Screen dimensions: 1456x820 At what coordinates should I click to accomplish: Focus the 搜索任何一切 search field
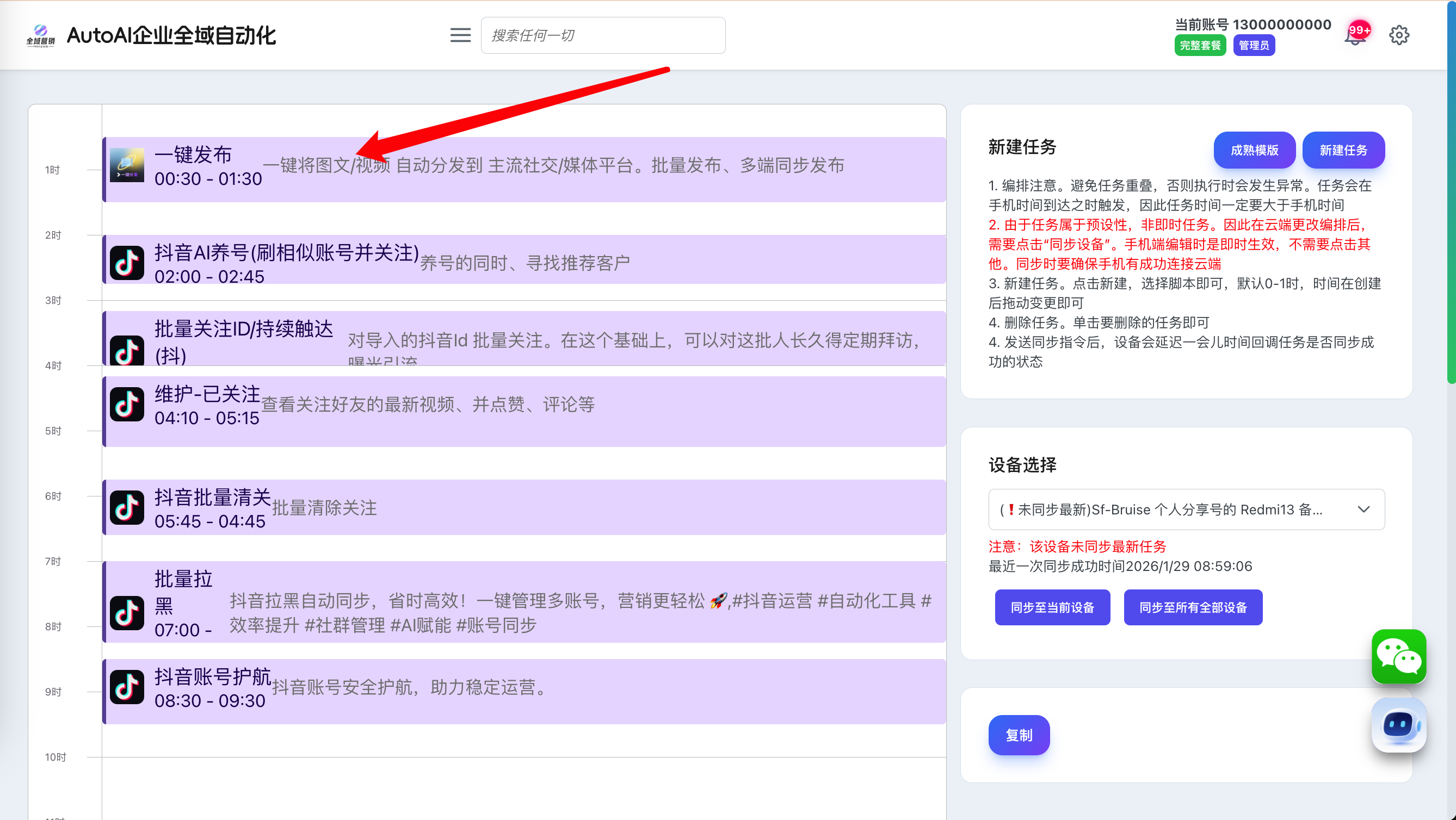pos(602,35)
